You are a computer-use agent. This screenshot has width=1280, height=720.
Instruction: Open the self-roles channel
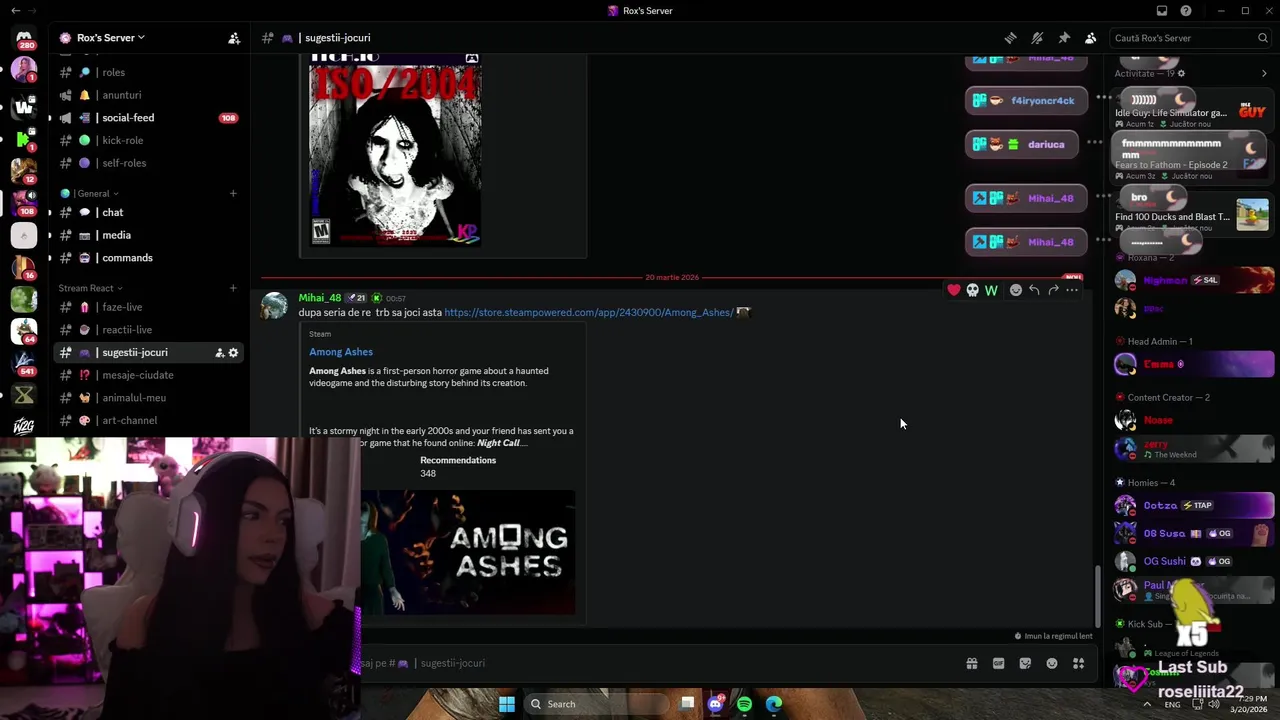point(148,163)
